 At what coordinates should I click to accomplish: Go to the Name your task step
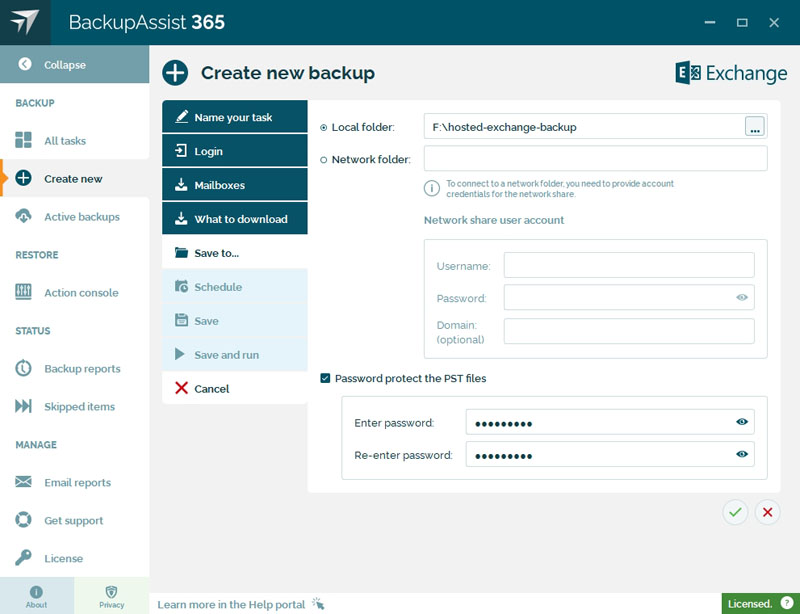(235, 117)
